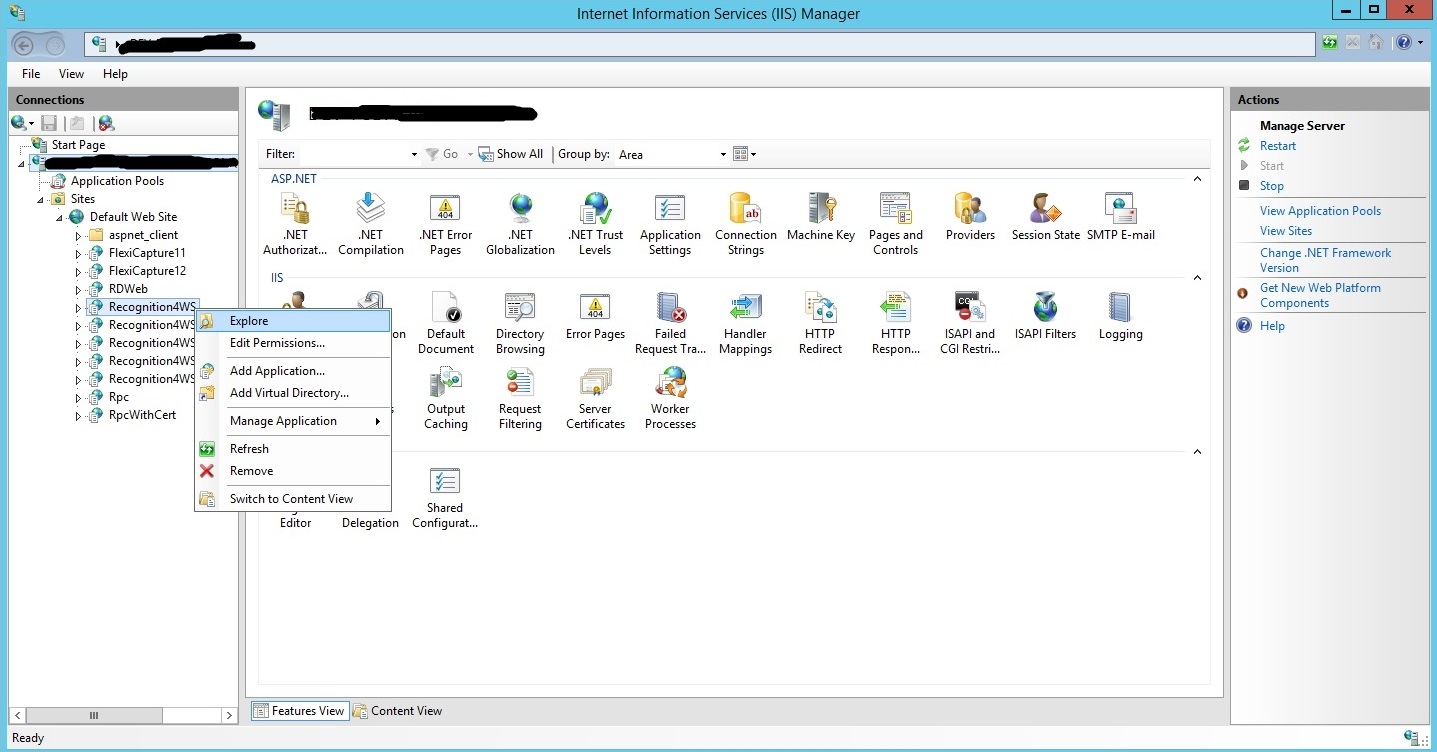Click the Save connections toolbar icon
1437x752 pixels.
point(49,123)
